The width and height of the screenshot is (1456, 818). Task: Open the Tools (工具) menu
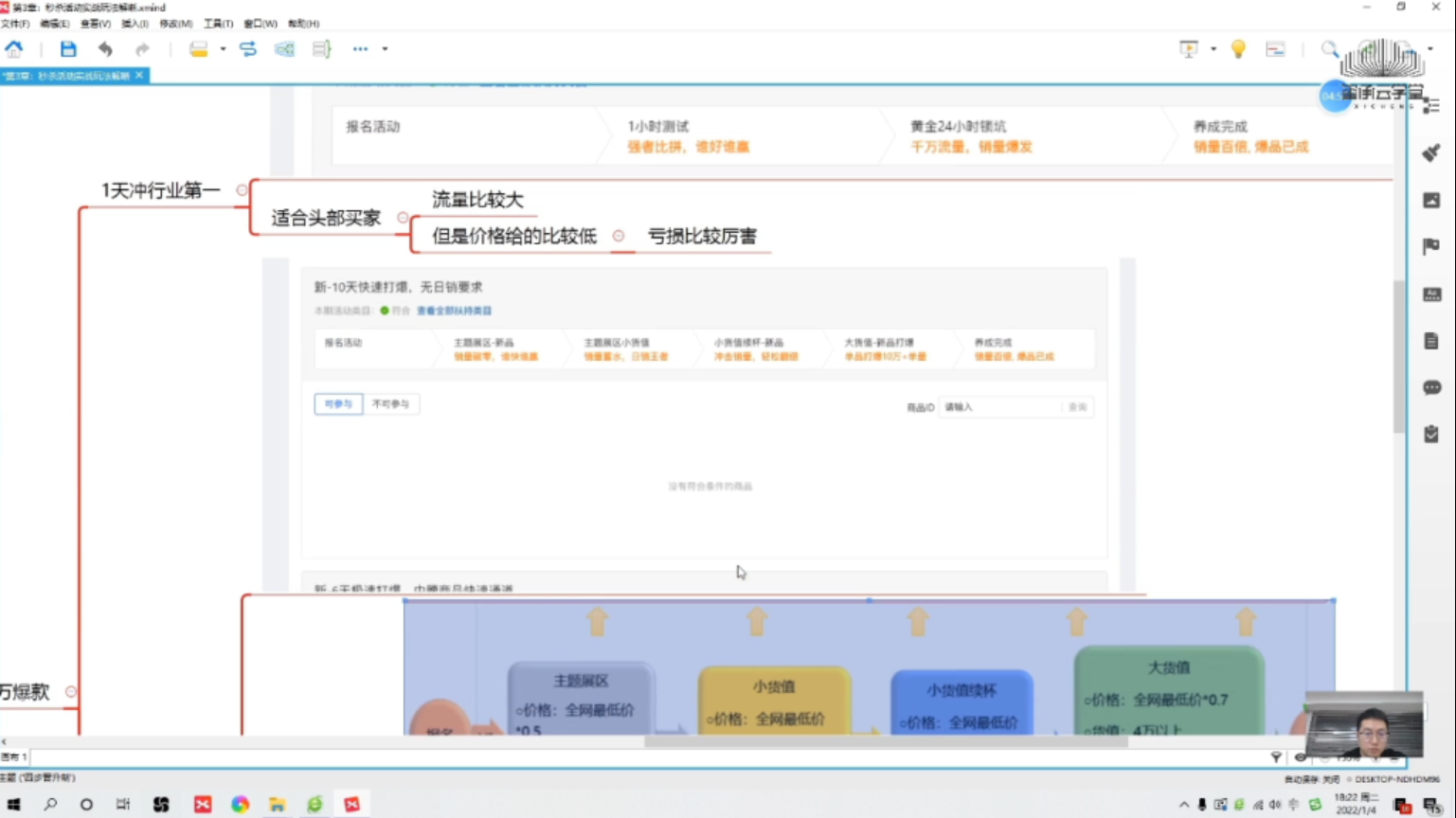(x=218, y=23)
